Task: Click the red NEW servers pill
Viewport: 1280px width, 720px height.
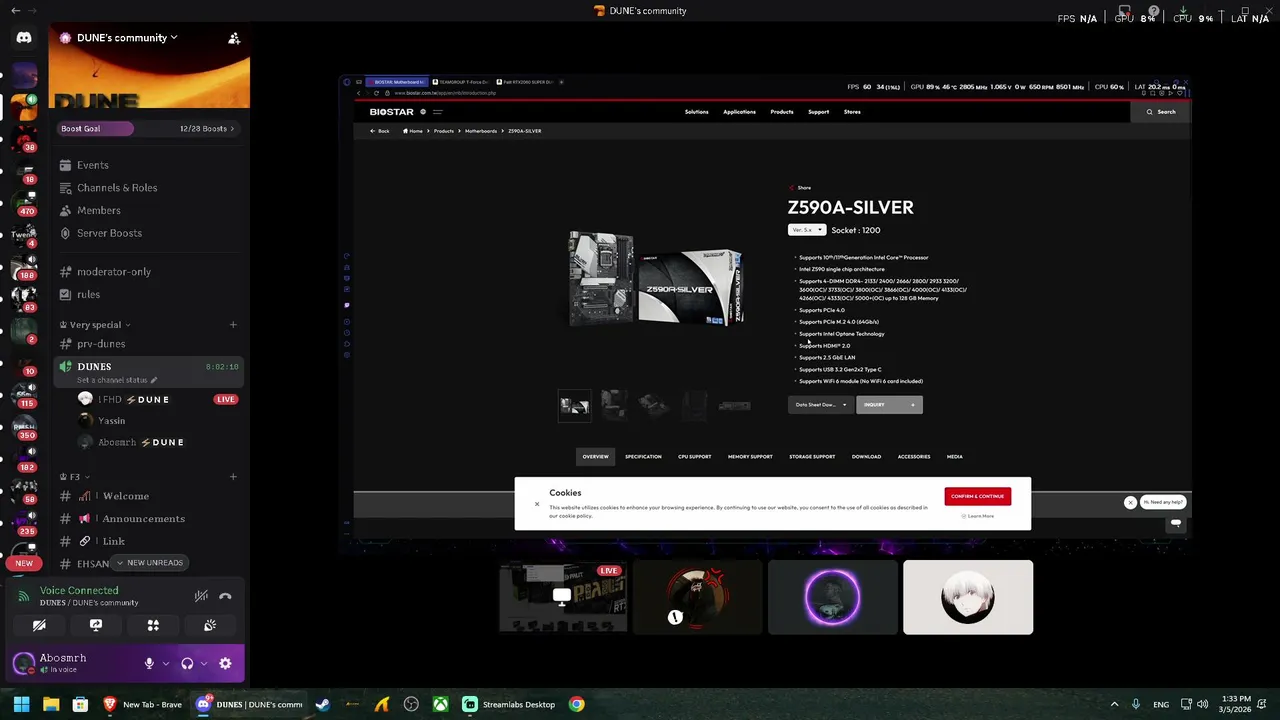Action: pos(24,563)
